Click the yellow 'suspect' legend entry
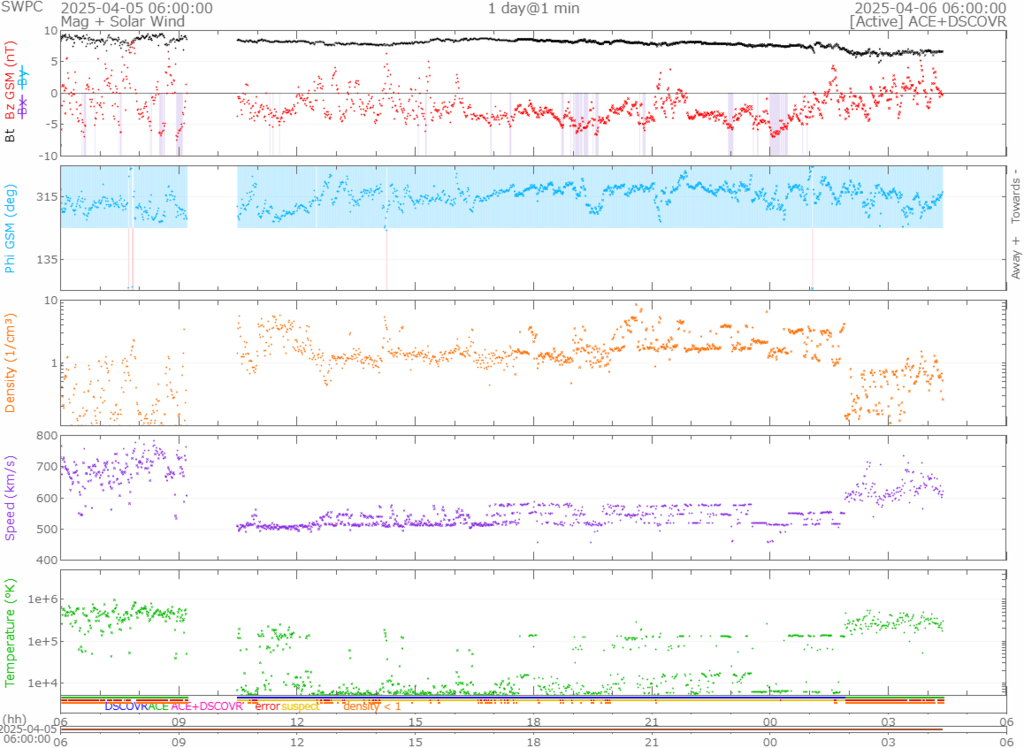Viewport: 1024px width, 748px height. click(300, 707)
